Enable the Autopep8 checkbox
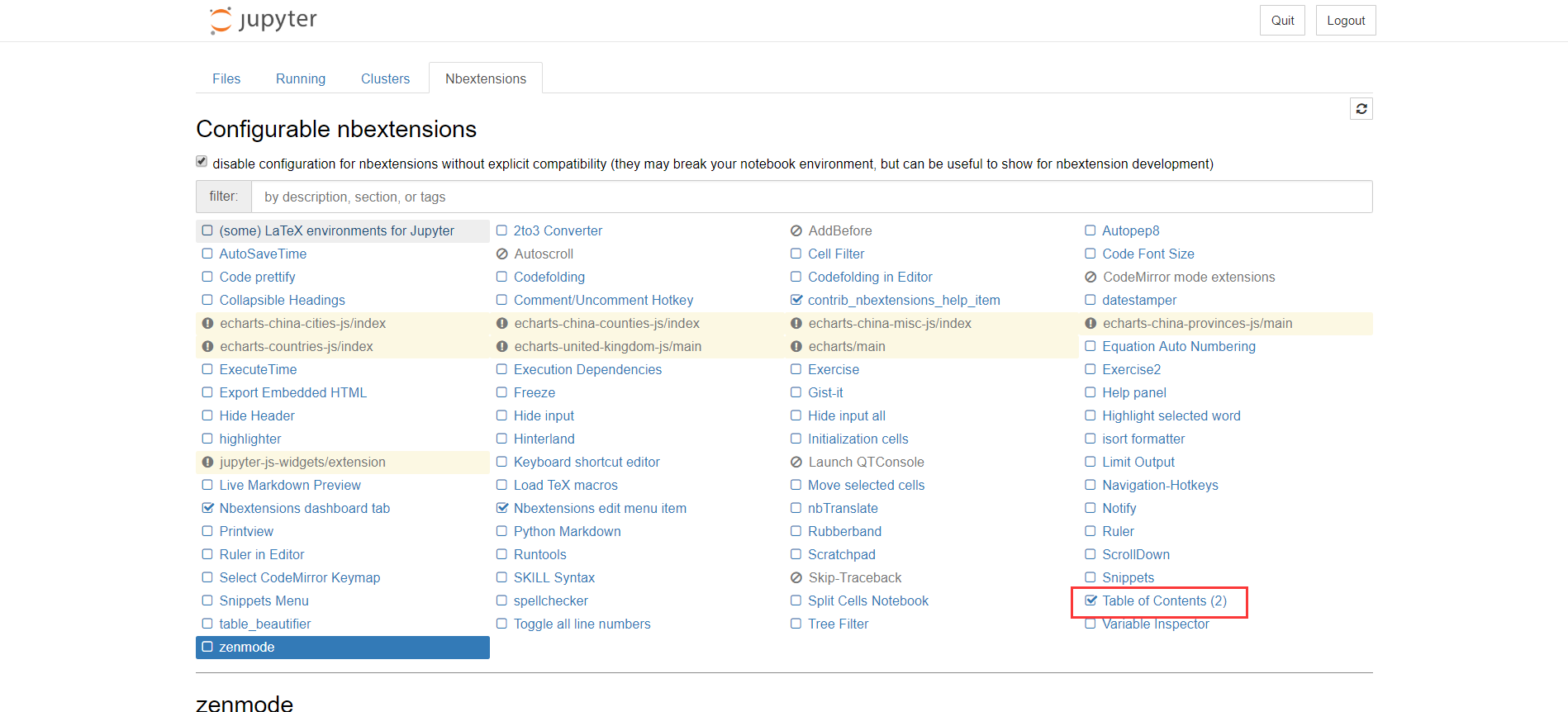1568x712 pixels. click(x=1090, y=231)
